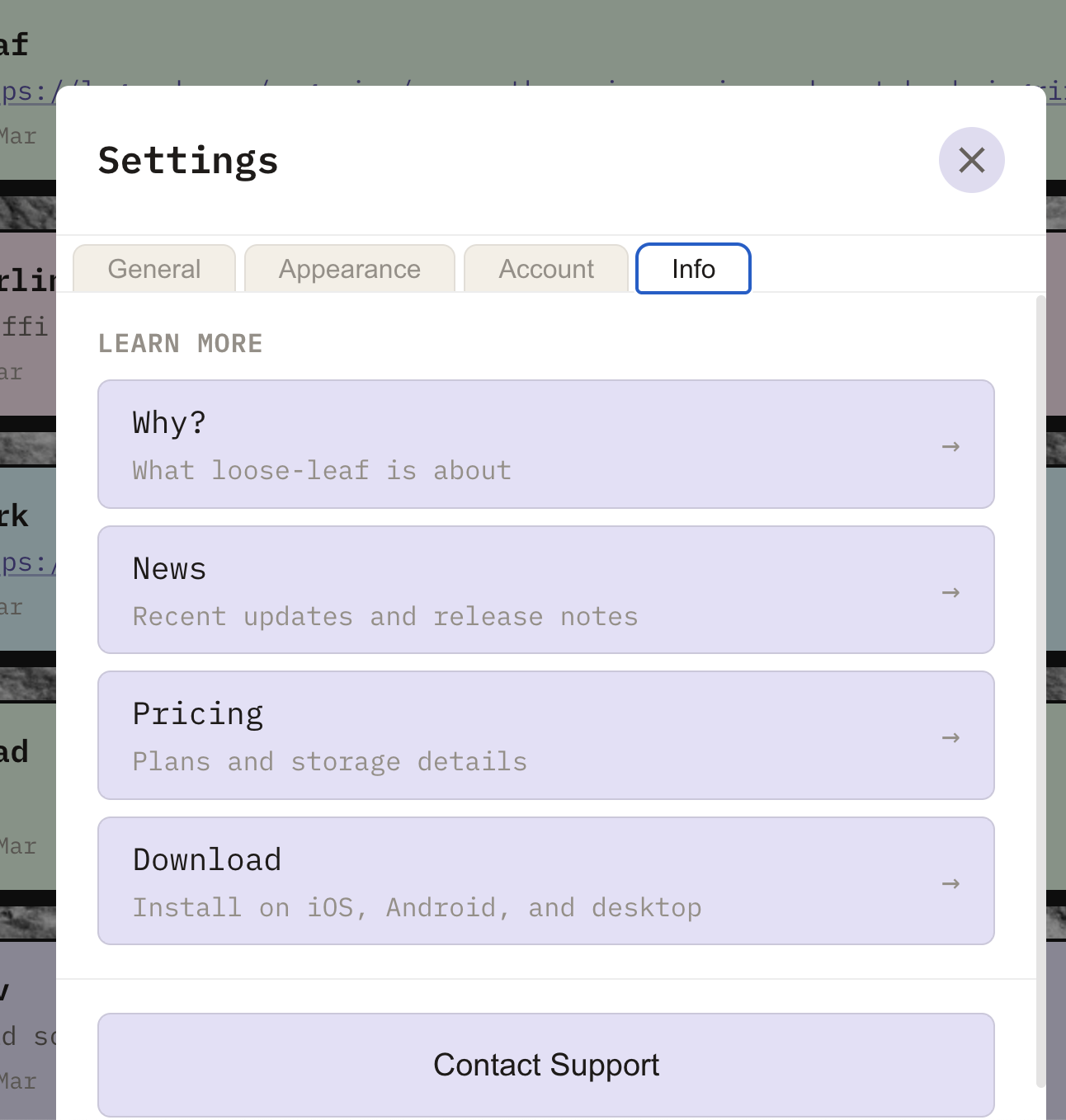Screen dimensions: 1066x1120
Task: Click the arrow icon on the Why? card
Action: coord(950,446)
